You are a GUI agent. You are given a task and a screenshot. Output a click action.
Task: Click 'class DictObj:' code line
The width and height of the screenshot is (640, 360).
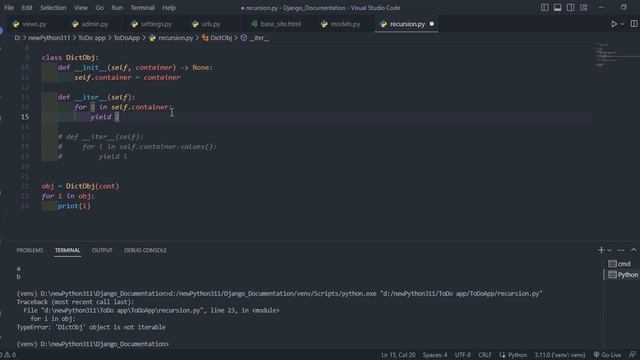coord(70,58)
